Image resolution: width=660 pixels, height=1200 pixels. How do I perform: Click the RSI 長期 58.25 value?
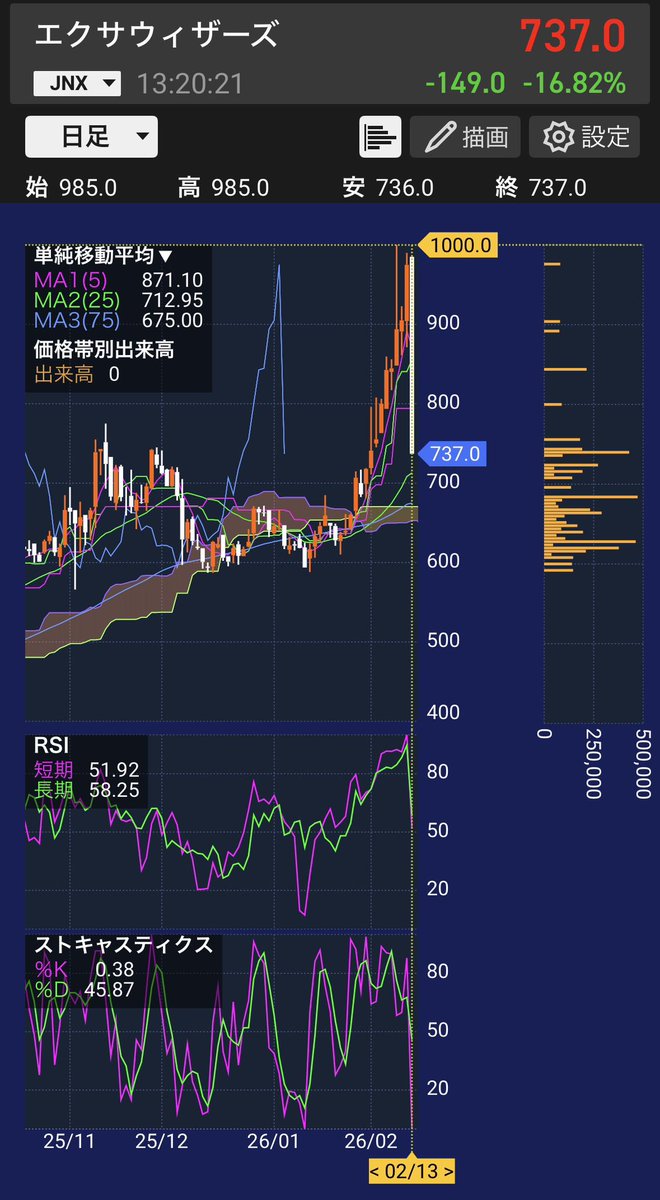(86, 791)
